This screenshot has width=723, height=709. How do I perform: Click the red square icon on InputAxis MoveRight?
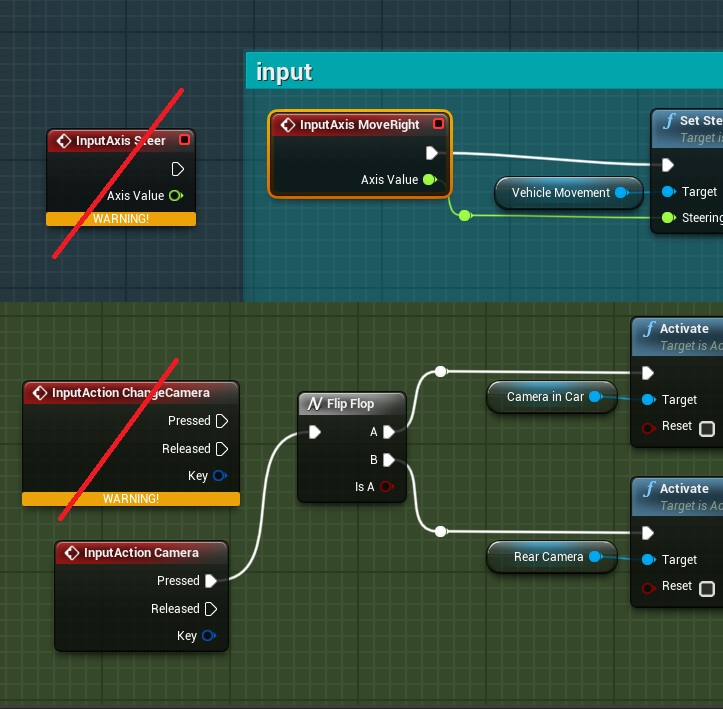438,125
